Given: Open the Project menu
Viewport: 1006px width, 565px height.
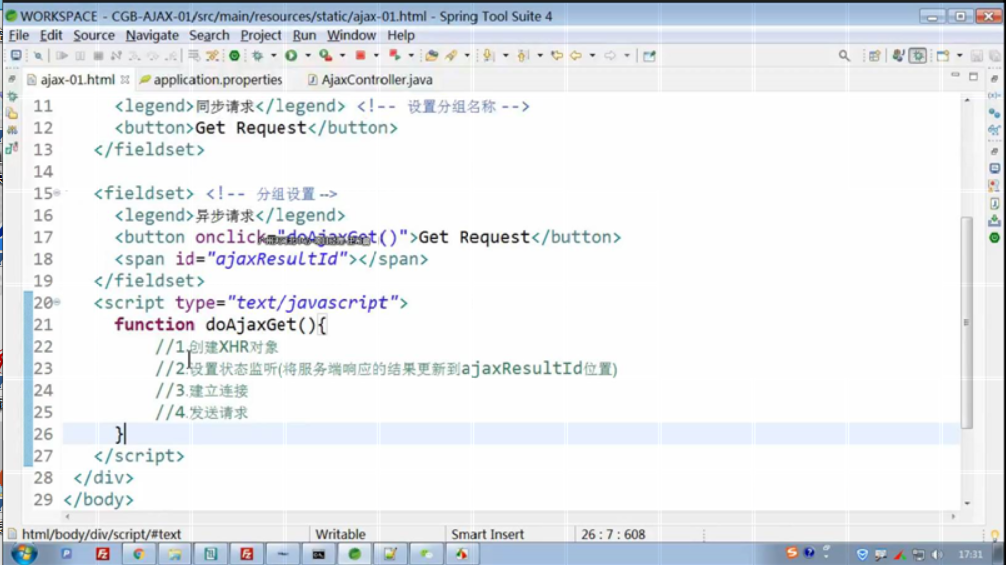Looking at the screenshot, I should 260,35.
